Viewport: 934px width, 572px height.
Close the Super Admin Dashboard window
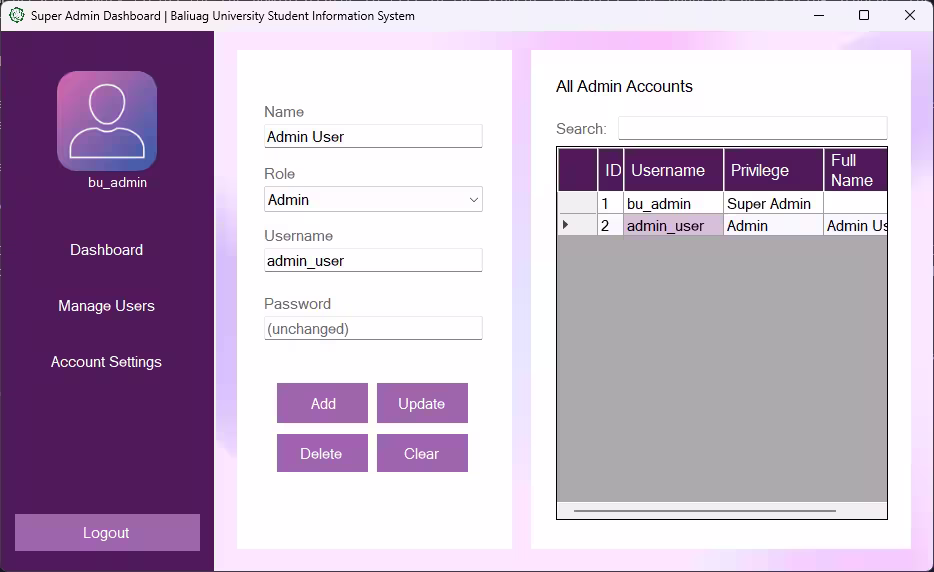tap(910, 15)
